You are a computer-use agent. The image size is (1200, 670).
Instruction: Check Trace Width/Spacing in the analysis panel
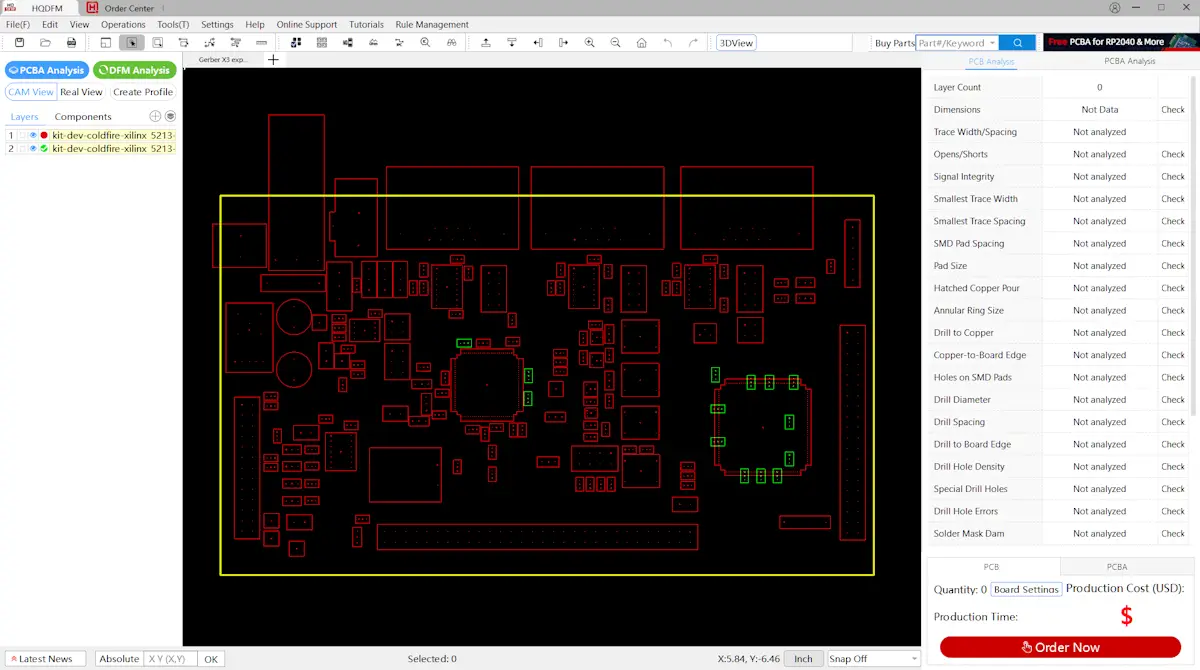coord(1172,131)
